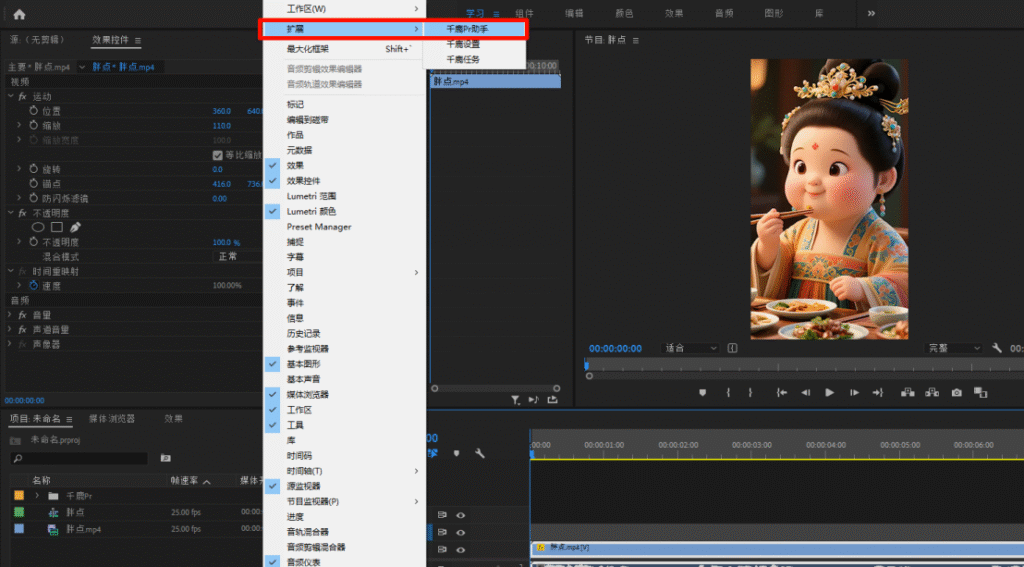1024x567 pixels.
Task: Click the project panel search field
Action: point(80,458)
